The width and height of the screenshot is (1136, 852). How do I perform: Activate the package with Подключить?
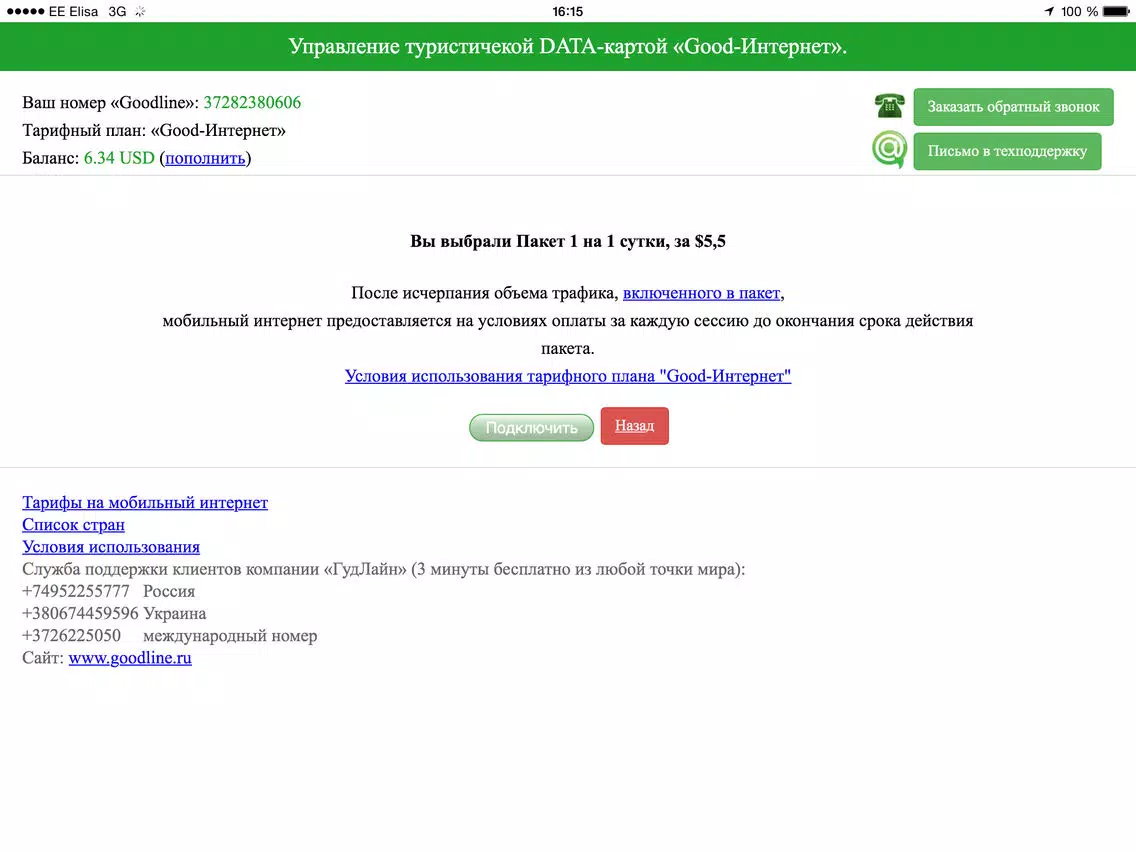[x=531, y=427]
